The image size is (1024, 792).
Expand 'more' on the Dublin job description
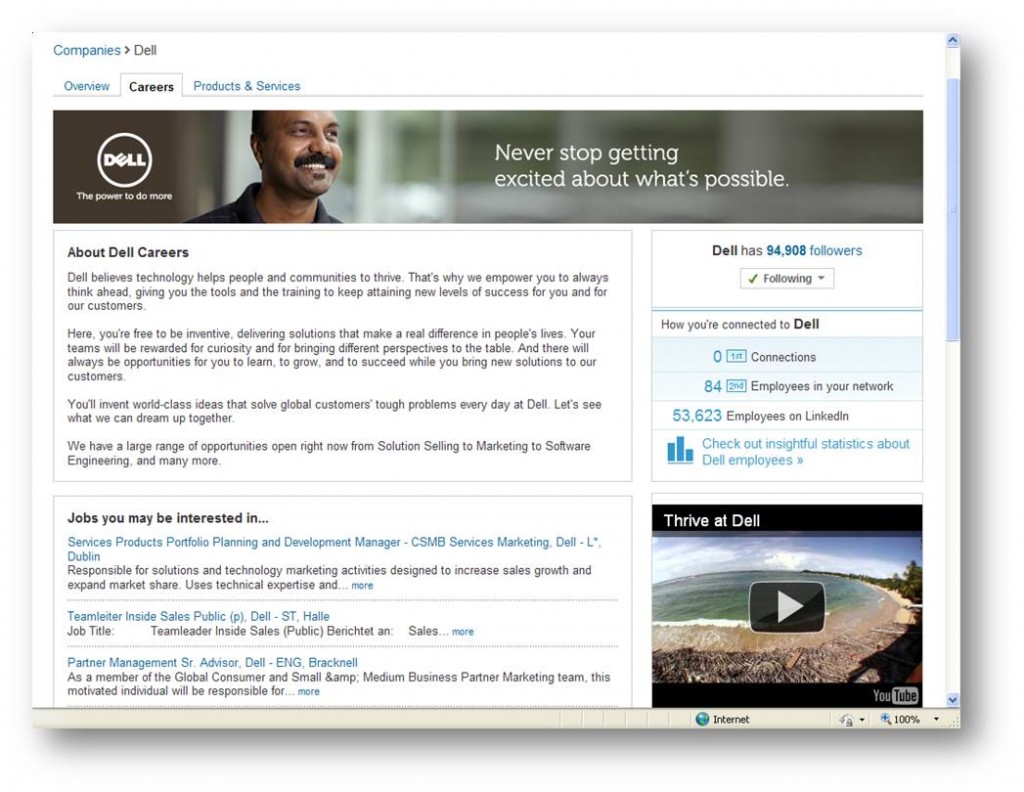(x=362, y=586)
